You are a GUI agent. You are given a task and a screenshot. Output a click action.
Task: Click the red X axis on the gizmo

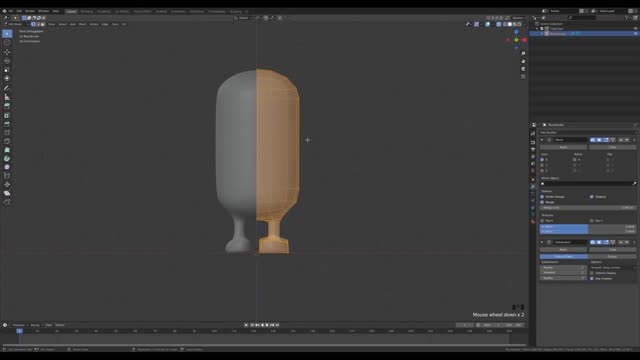[x=524, y=40]
